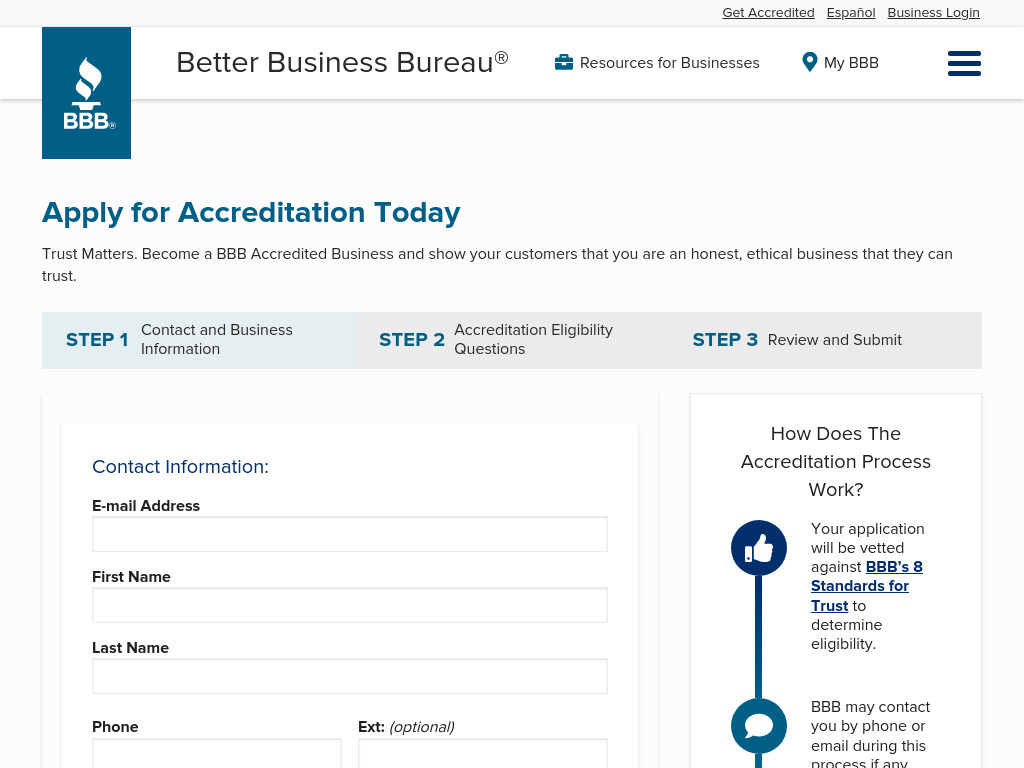Follow the BBB's 8 Standards for Trust link
Image resolution: width=1024 pixels, height=768 pixels.
point(867,586)
